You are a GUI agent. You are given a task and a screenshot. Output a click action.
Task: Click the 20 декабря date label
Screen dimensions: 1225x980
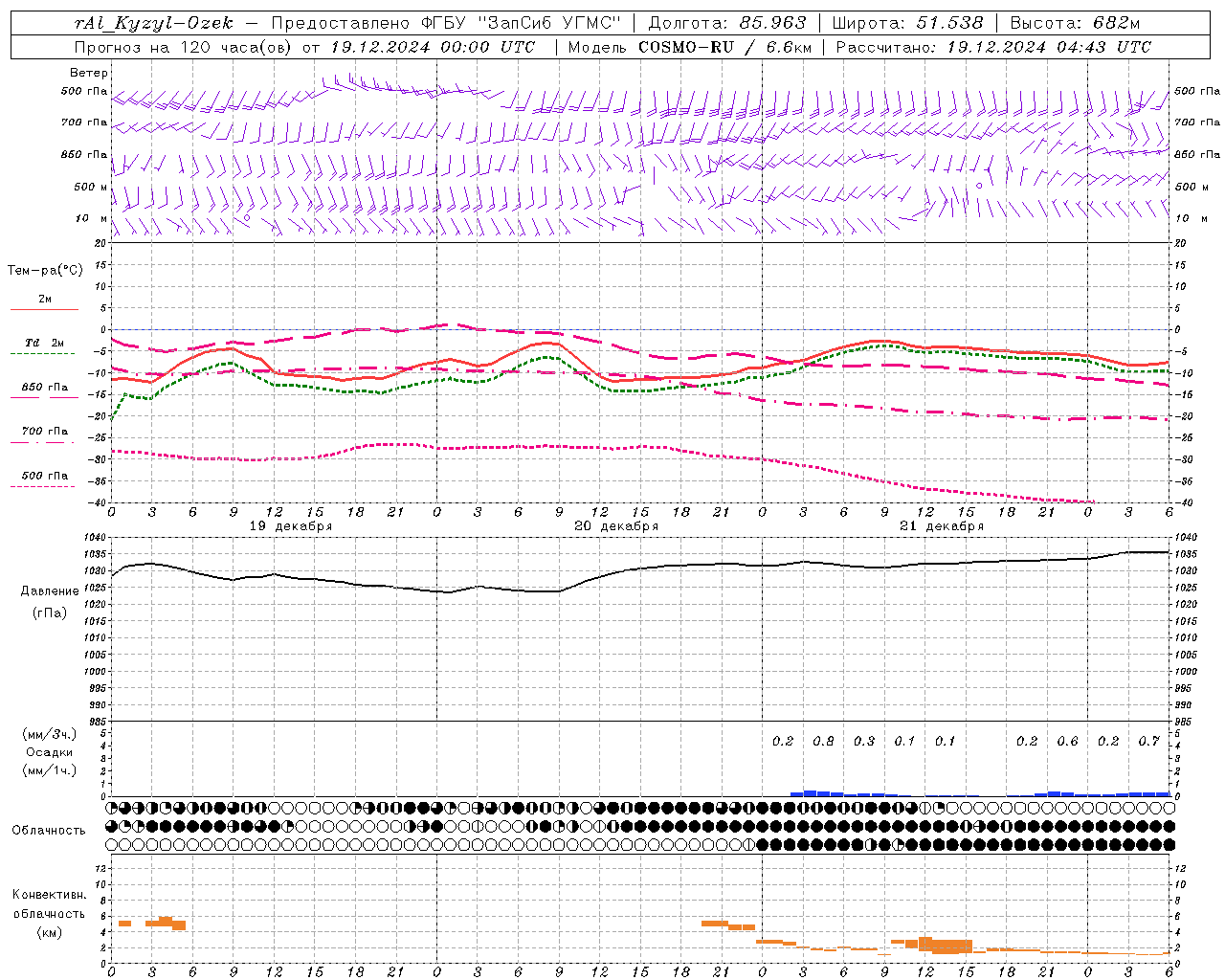[616, 526]
